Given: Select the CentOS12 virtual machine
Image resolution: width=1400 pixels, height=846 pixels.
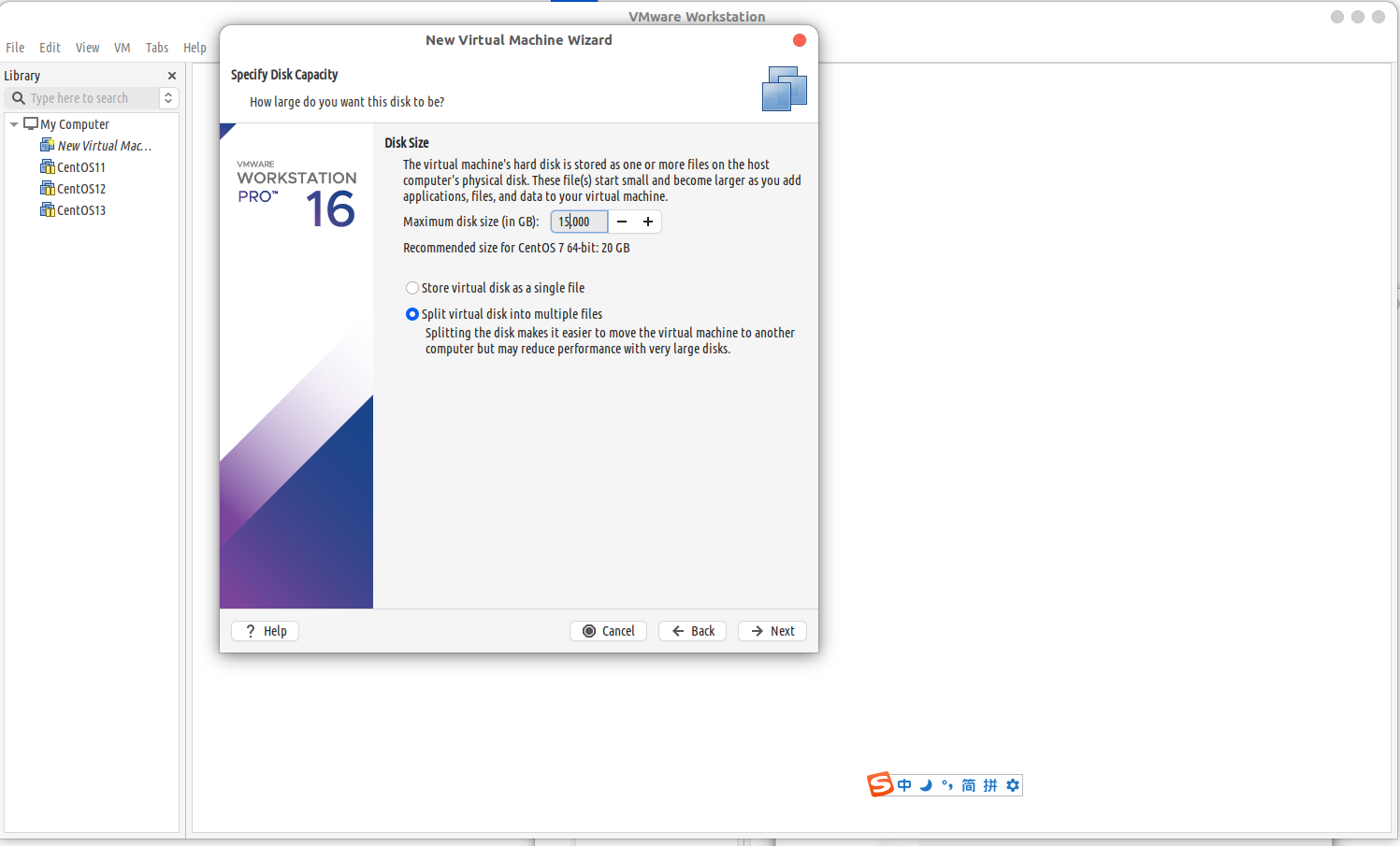Looking at the screenshot, I should tap(81, 189).
